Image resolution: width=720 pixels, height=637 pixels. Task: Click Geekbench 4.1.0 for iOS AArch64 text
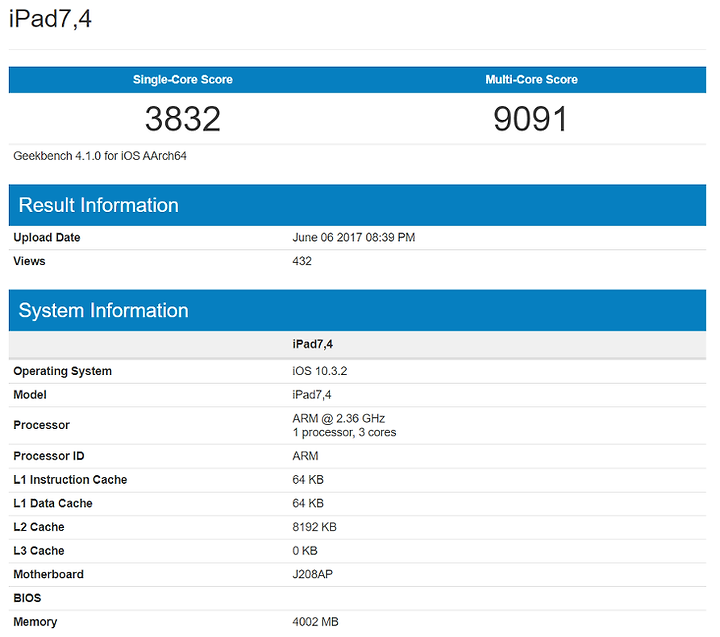[x=100, y=156]
